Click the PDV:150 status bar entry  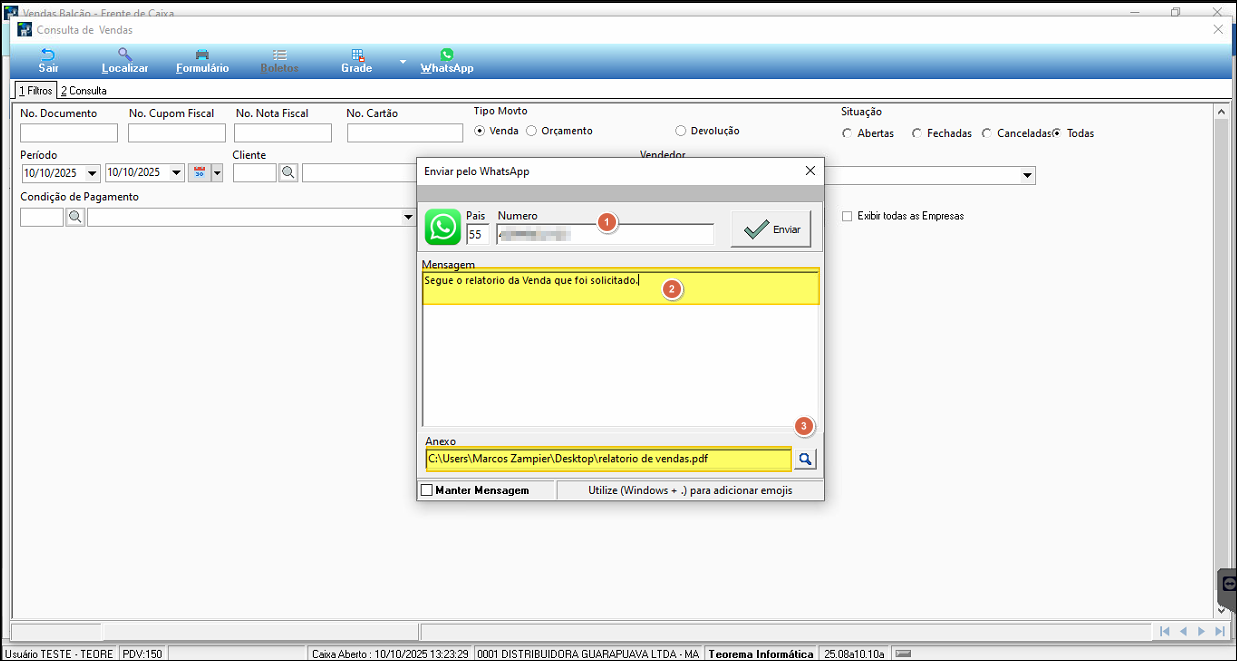point(142,654)
